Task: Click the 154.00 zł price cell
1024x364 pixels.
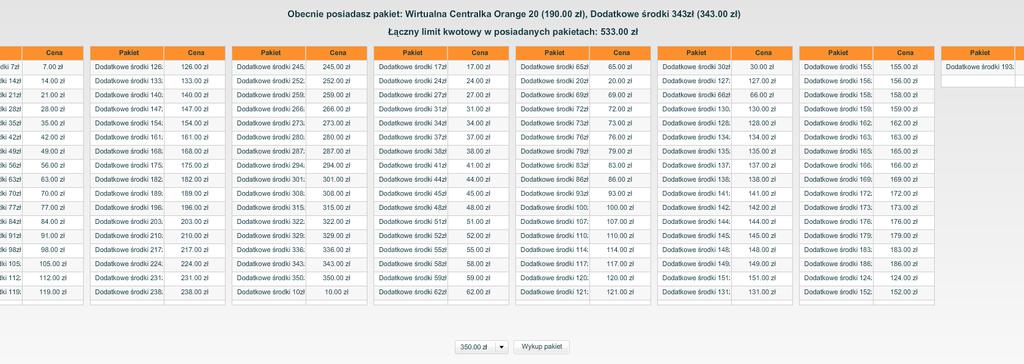Action: 195,123
